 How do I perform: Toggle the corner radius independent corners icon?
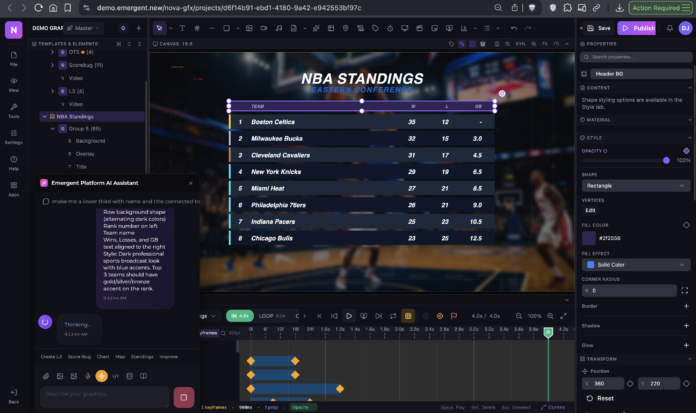tap(685, 290)
